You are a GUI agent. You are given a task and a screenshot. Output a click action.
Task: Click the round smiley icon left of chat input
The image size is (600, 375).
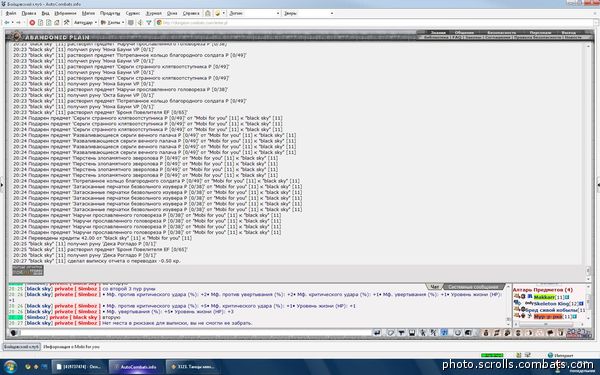pyautogui.click(x=13, y=333)
